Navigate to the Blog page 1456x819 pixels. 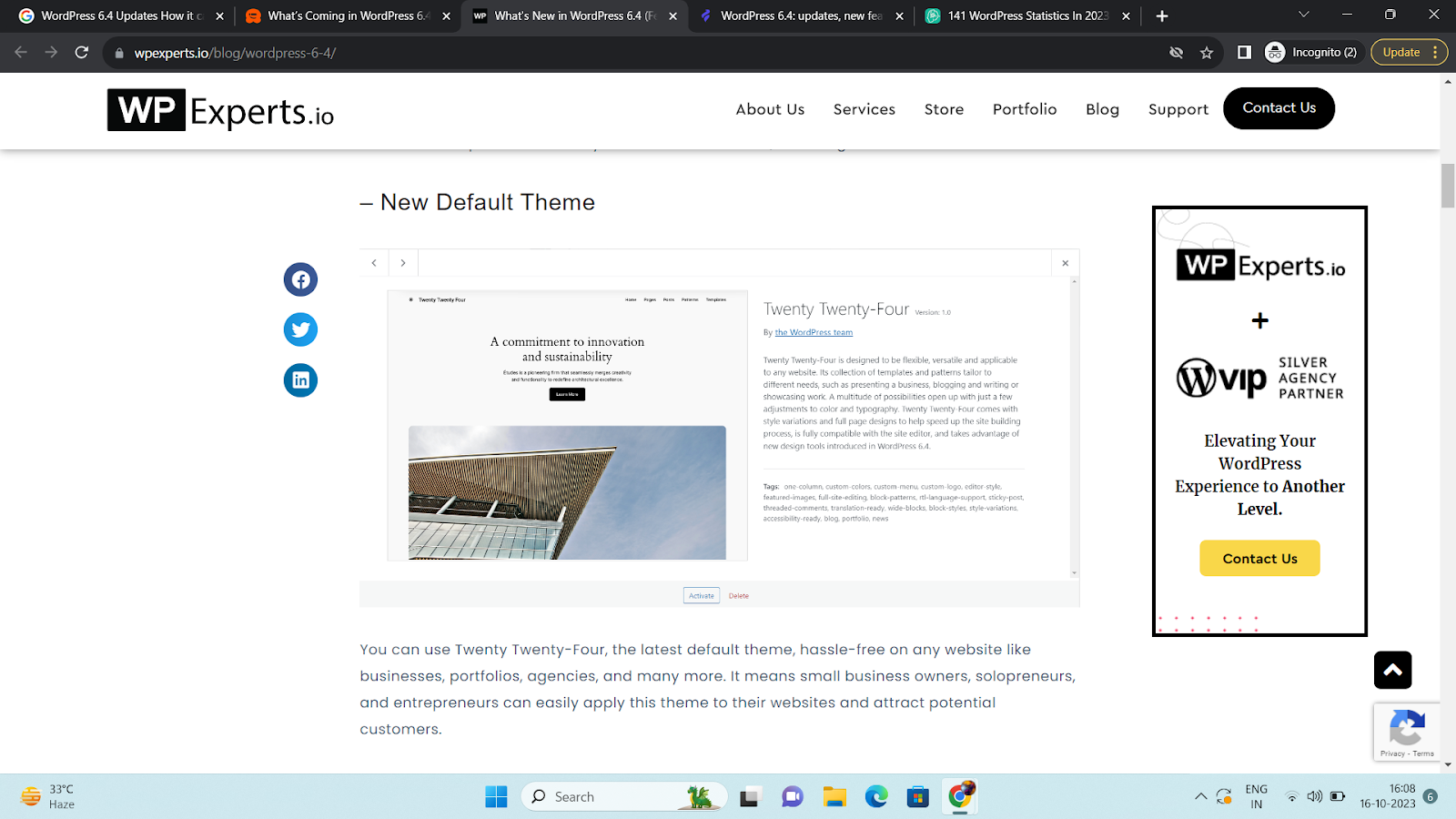point(1102,109)
